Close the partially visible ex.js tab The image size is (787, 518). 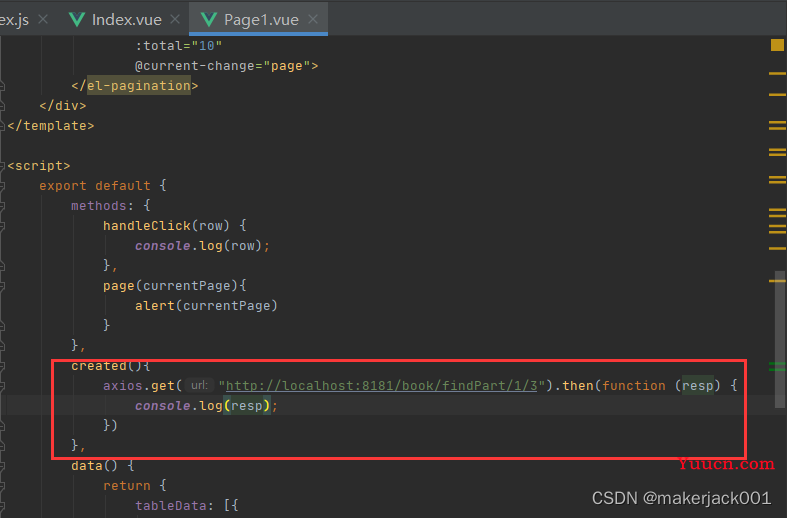pyautogui.click(x=43, y=19)
